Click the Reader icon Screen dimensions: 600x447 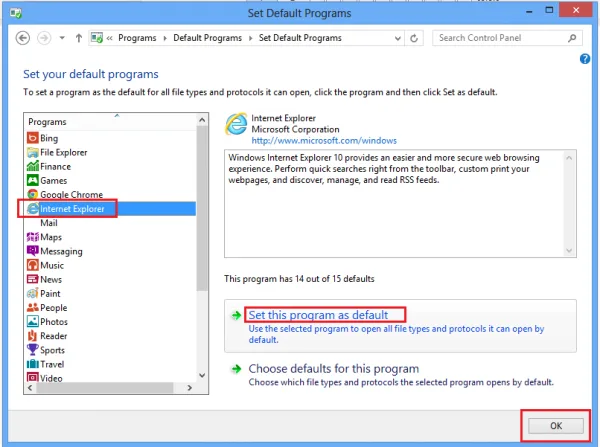[33, 336]
